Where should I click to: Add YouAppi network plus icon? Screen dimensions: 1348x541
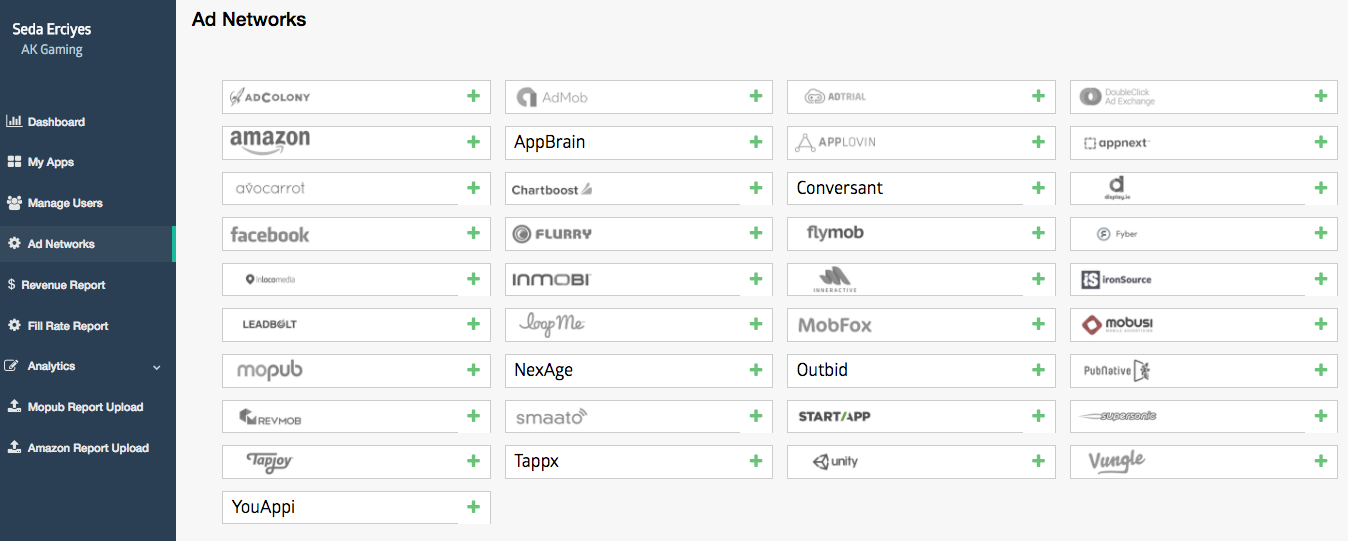pos(473,507)
